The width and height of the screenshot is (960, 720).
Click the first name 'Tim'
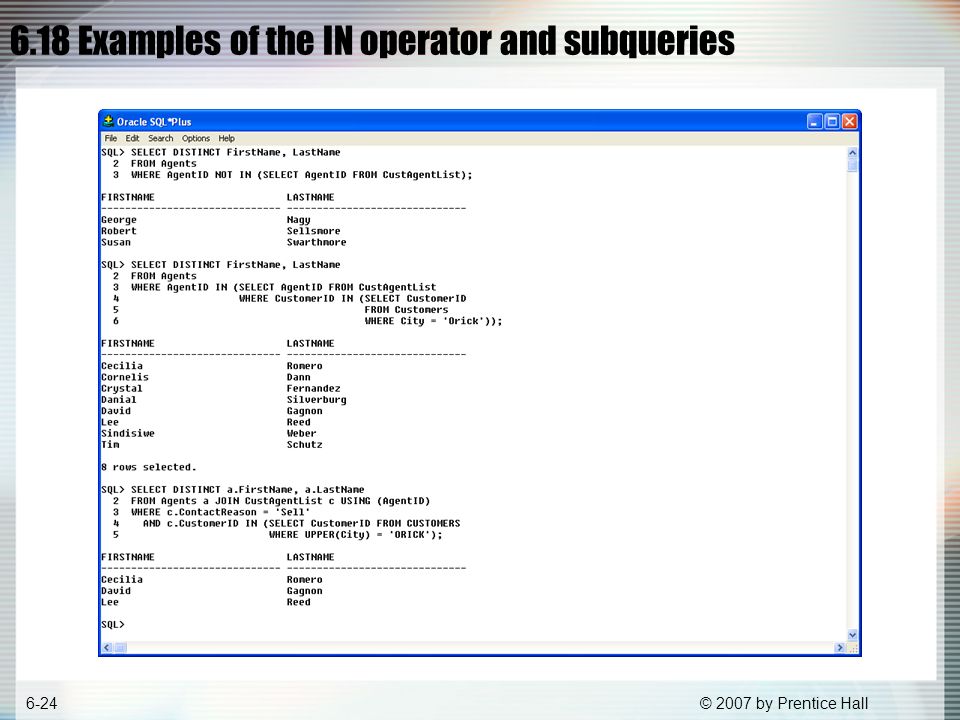tap(110, 444)
